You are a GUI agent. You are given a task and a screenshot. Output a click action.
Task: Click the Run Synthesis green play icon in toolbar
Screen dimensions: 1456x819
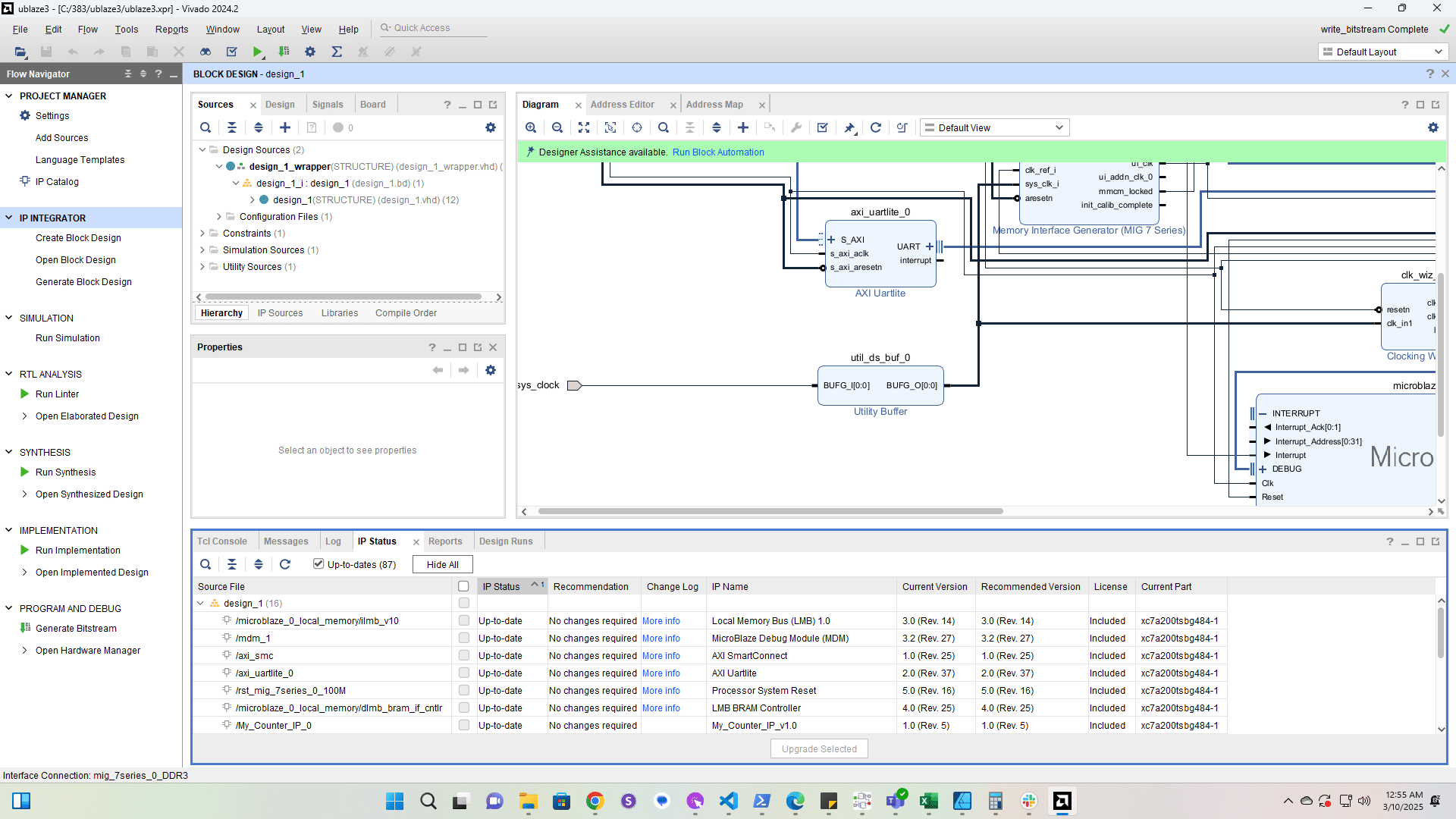pos(258,52)
